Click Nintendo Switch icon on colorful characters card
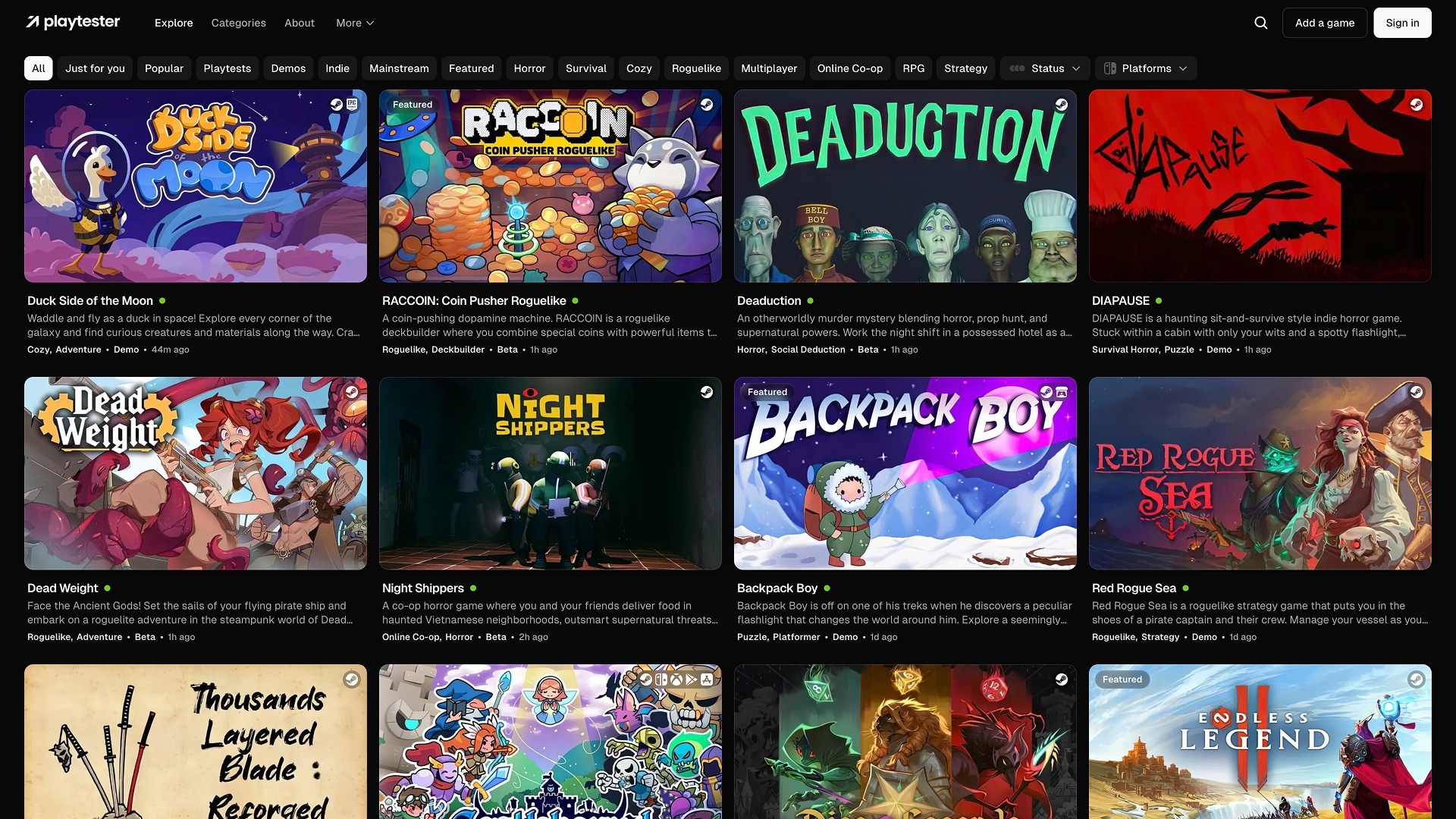1456x819 pixels. click(x=661, y=679)
